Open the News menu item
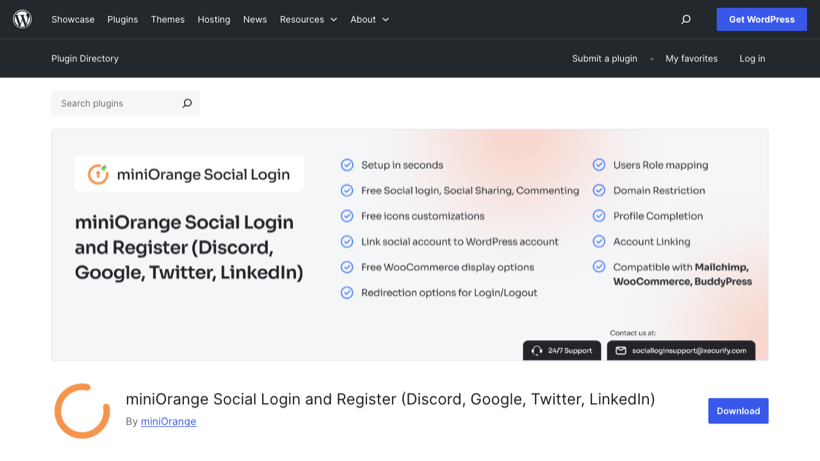This screenshot has width=820, height=461. (x=255, y=19)
